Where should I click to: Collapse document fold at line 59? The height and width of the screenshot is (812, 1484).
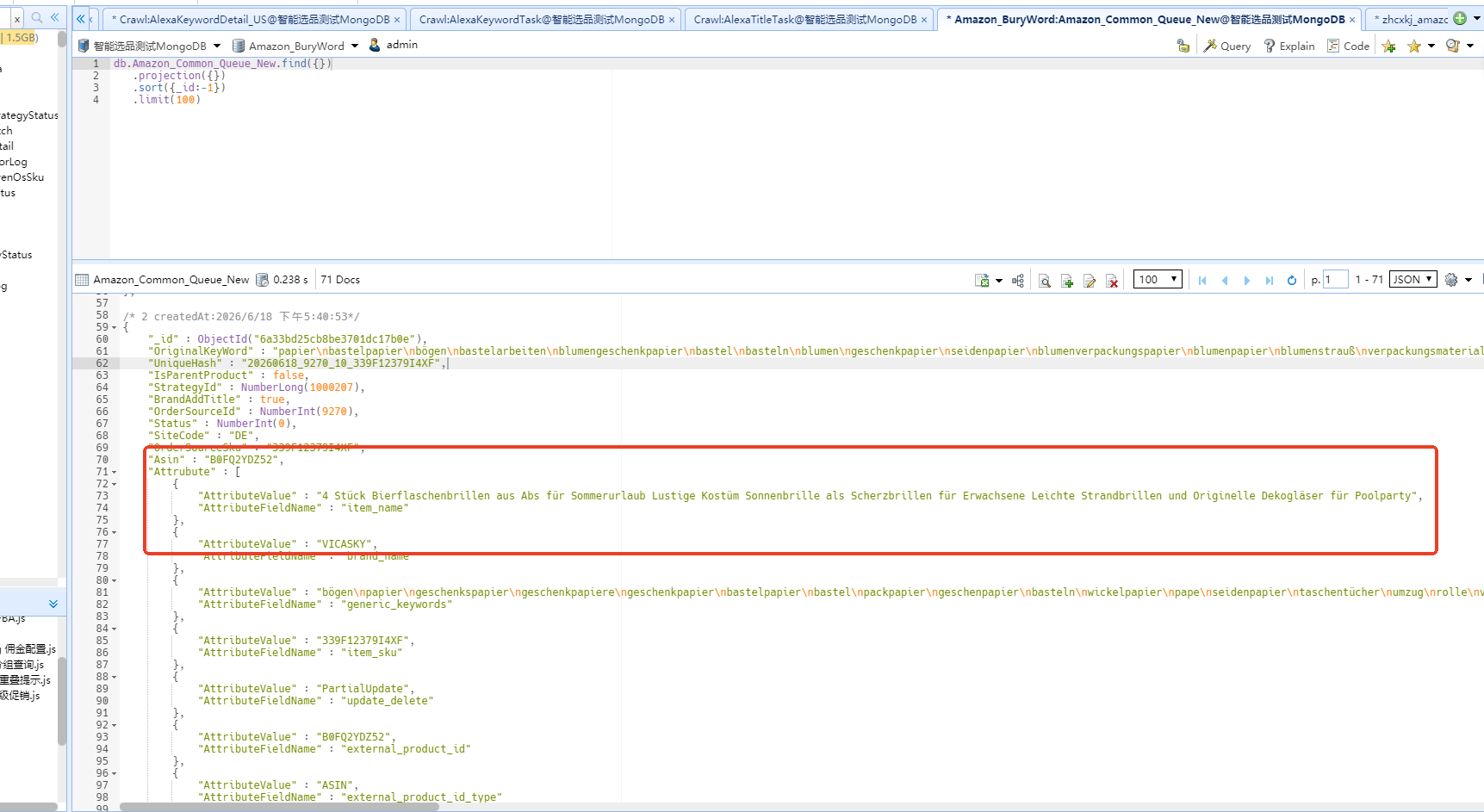tap(115, 327)
